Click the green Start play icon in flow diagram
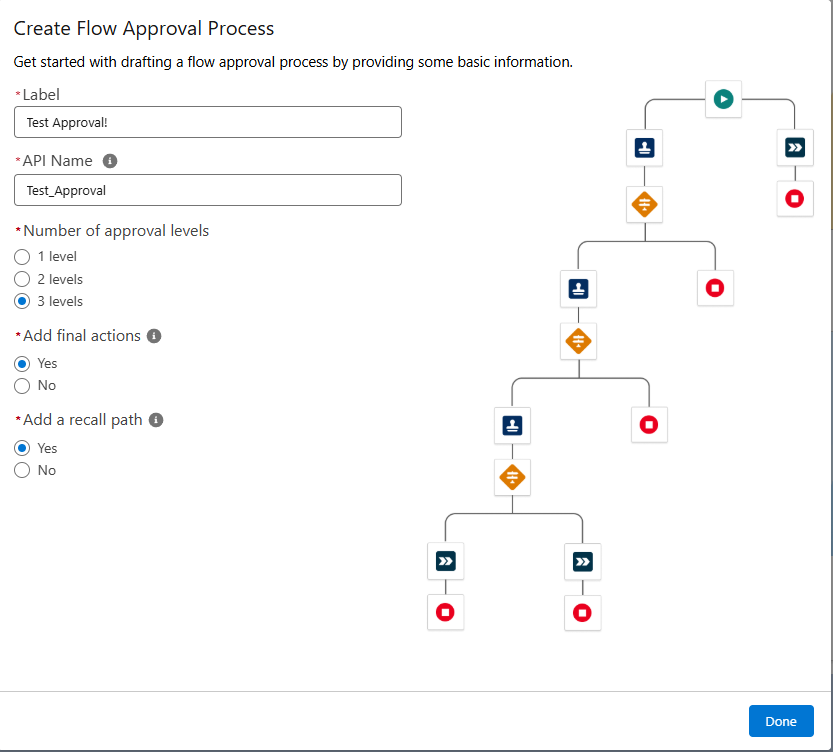Screen dimensions: 833x752 click(723, 99)
